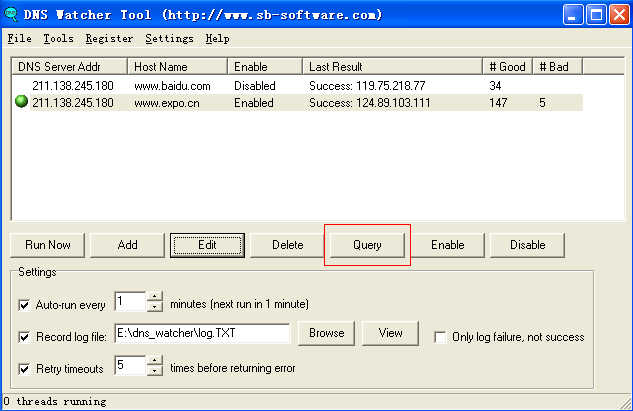Toggle the Auto-run every checkbox
The width and height of the screenshot is (633, 411).
(x=24, y=304)
